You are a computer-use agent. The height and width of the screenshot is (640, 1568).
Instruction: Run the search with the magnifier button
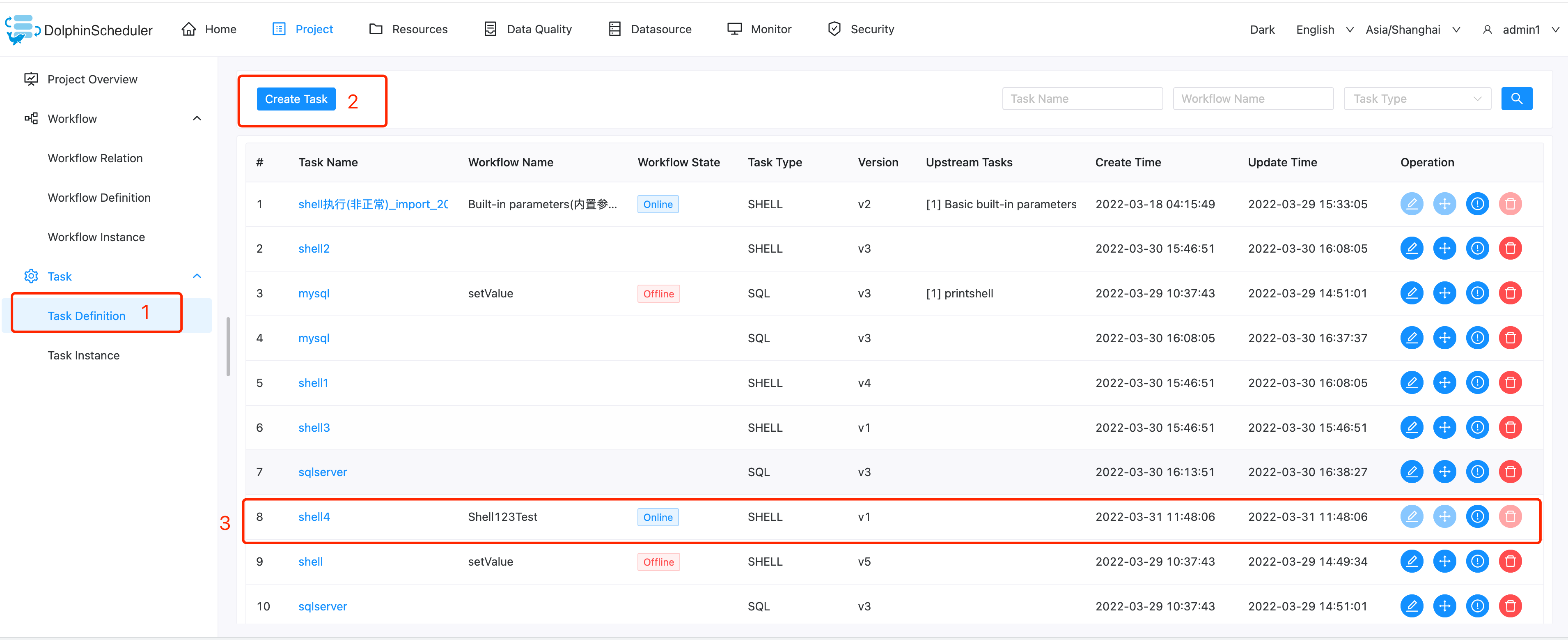(x=1517, y=98)
